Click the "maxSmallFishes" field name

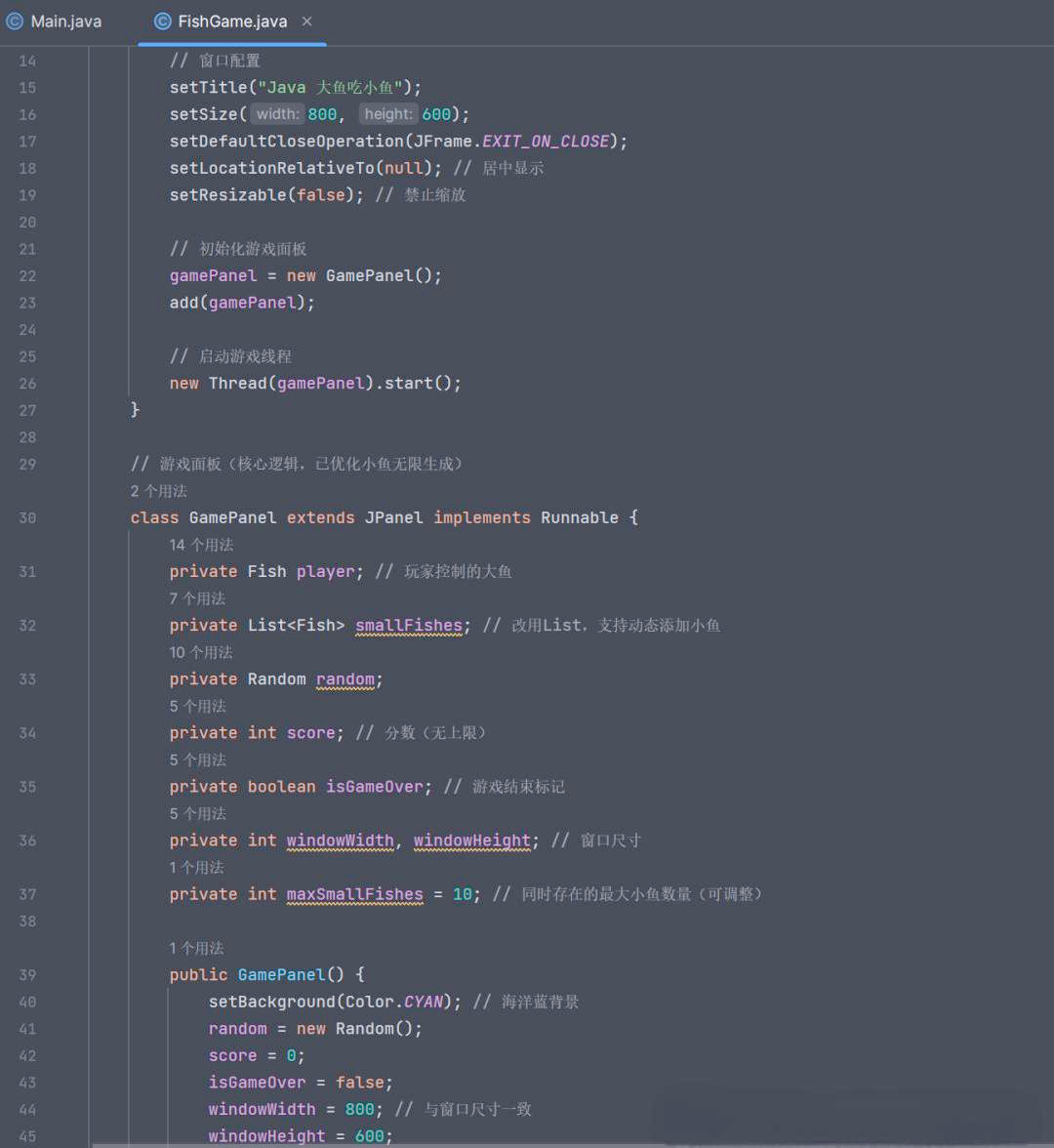coord(355,894)
